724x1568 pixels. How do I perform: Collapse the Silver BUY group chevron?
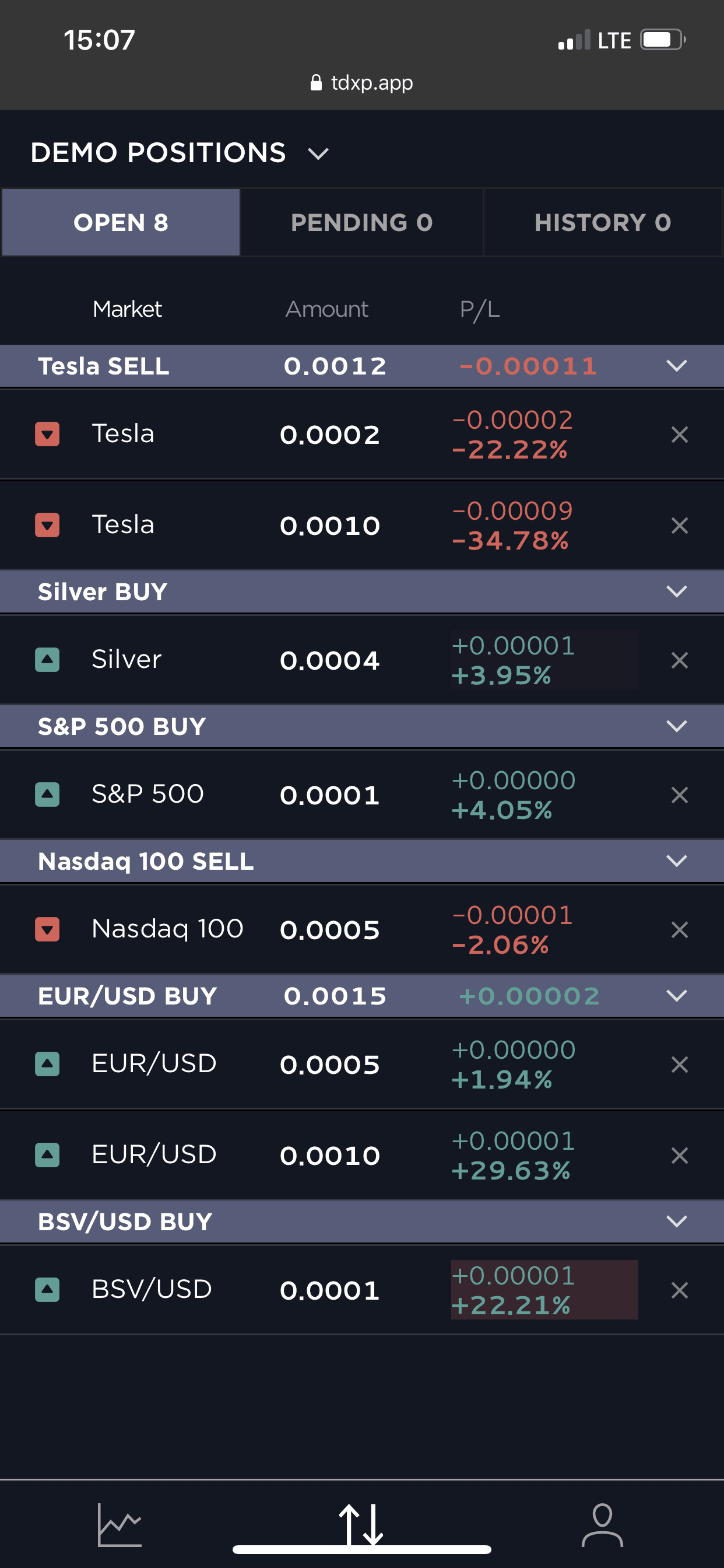[x=676, y=591]
